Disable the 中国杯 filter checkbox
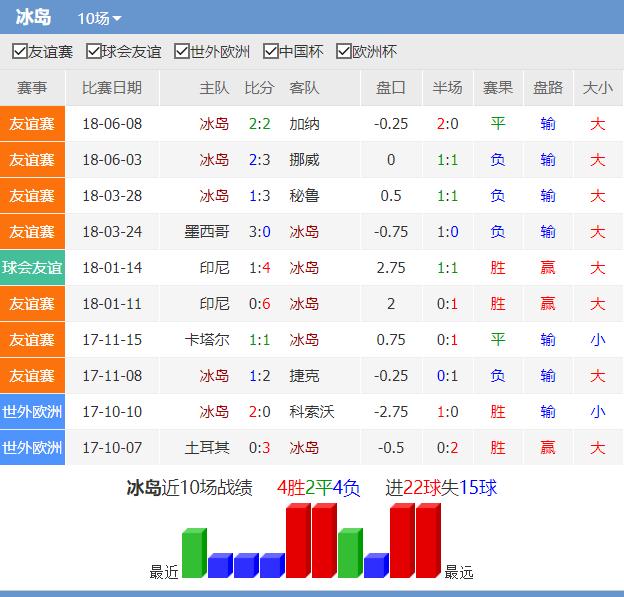The height and width of the screenshot is (597, 624). [x=271, y=52]
